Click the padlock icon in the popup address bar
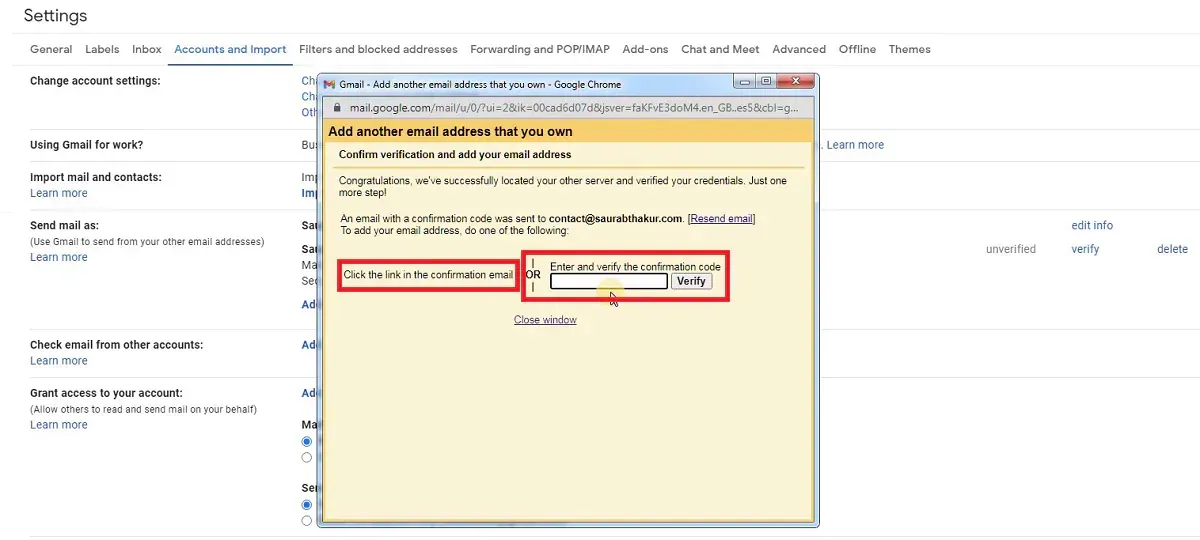 (x=337, y=108)
